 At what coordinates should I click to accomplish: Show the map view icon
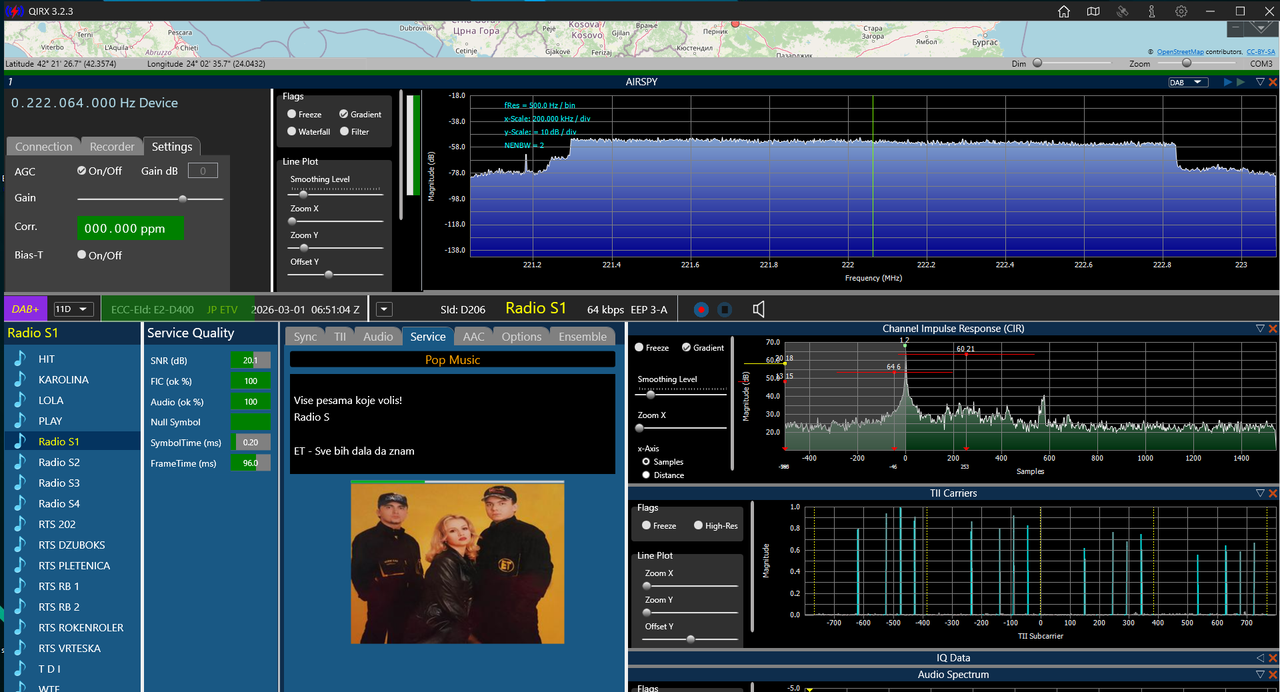pos(1093,12)
